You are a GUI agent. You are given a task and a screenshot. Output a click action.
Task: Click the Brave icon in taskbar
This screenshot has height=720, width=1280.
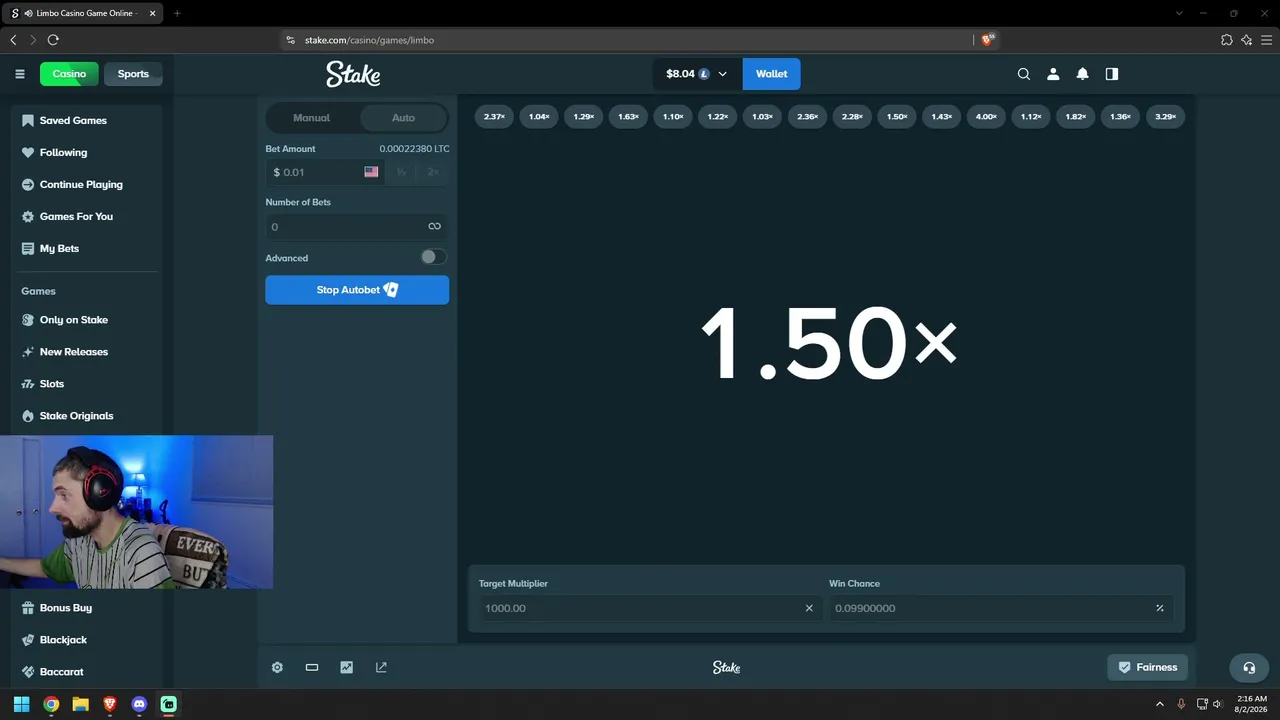pyautogui.click(x=110, y=704)
